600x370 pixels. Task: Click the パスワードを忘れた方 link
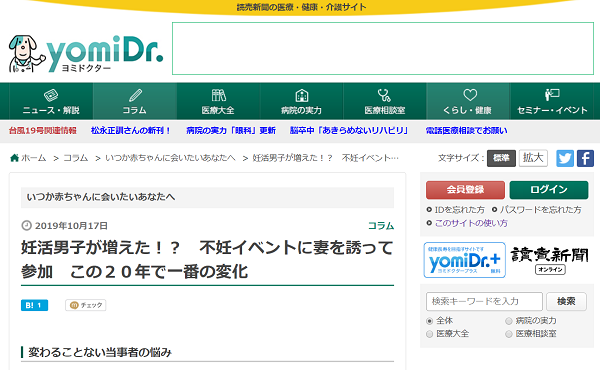pyautogui.click(x=541, y=210)
